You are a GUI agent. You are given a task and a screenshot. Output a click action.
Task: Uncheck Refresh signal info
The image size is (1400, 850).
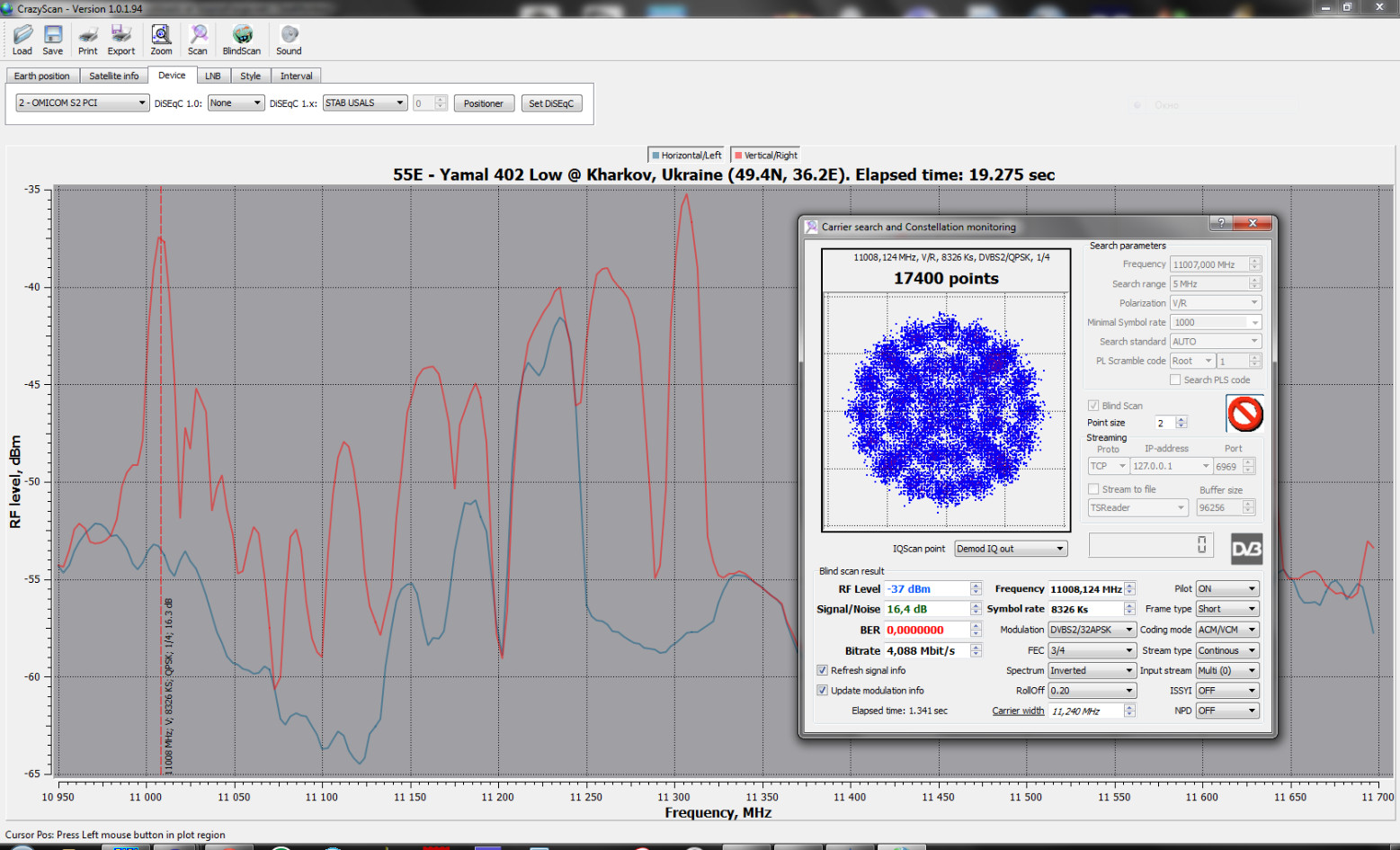point(822,670)
